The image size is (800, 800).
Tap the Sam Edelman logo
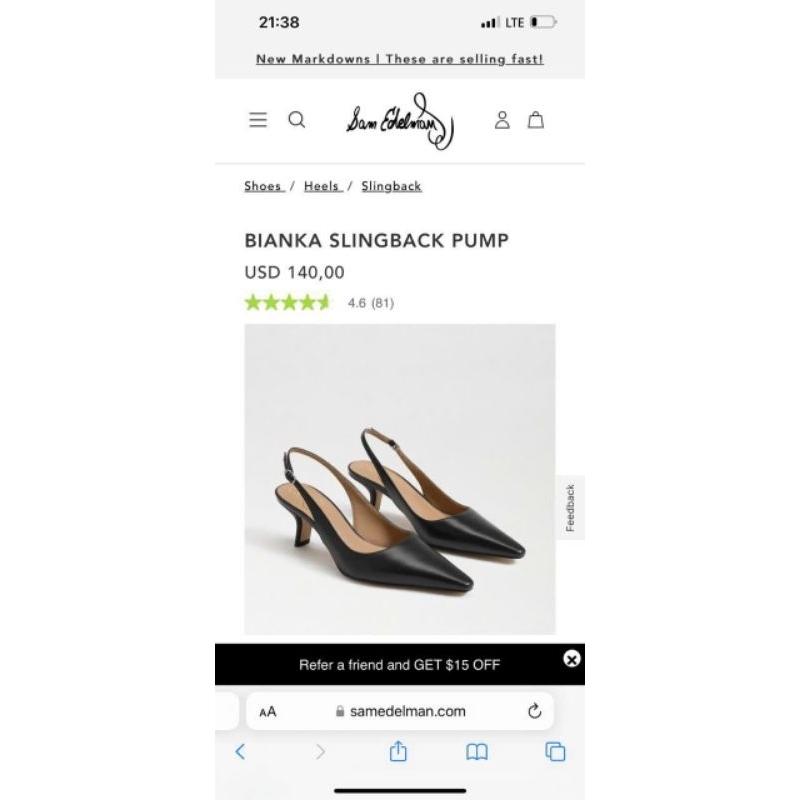coord(398,120)
